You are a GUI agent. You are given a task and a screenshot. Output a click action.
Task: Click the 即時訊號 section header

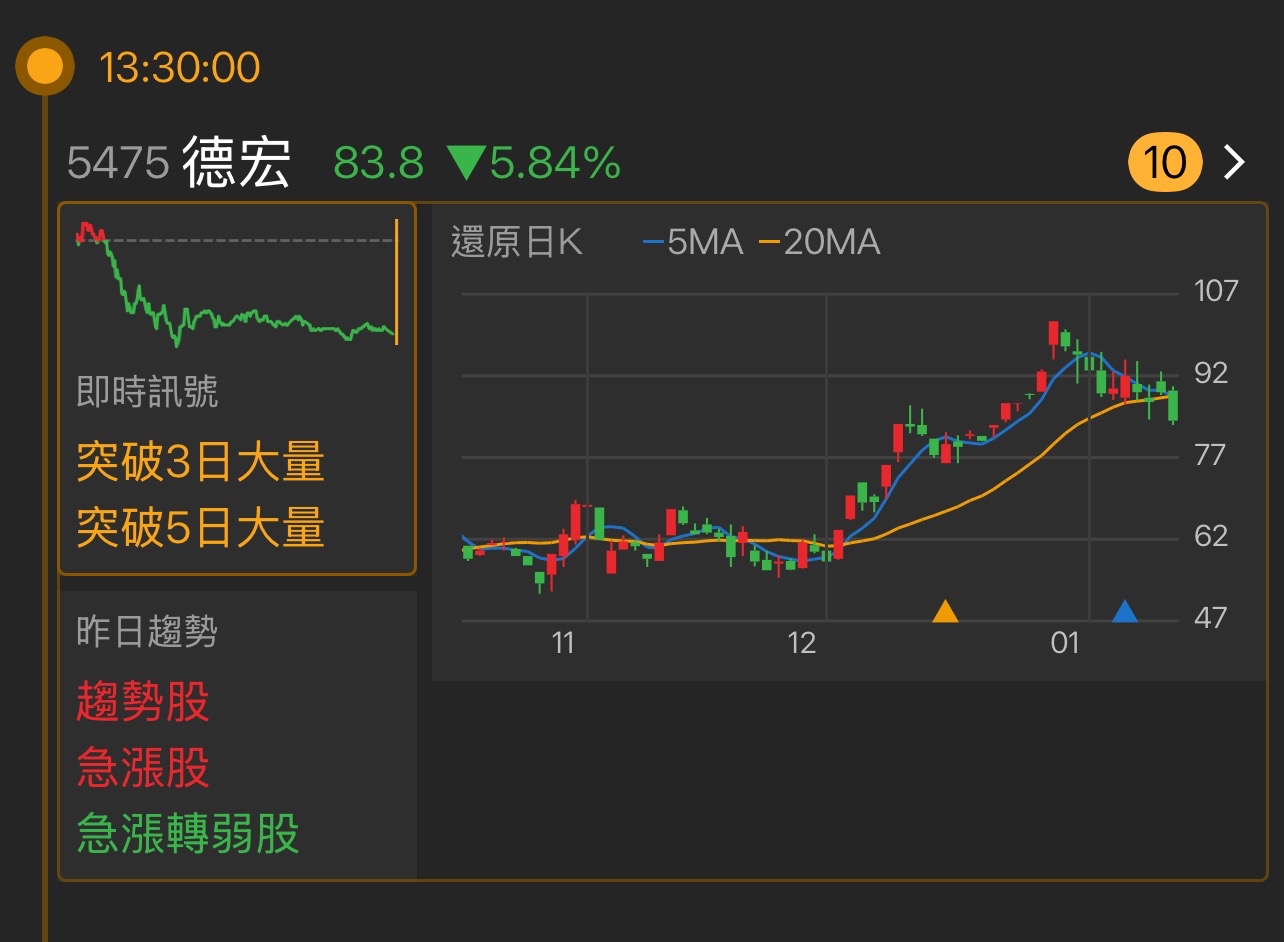click(x=147, y=392)
